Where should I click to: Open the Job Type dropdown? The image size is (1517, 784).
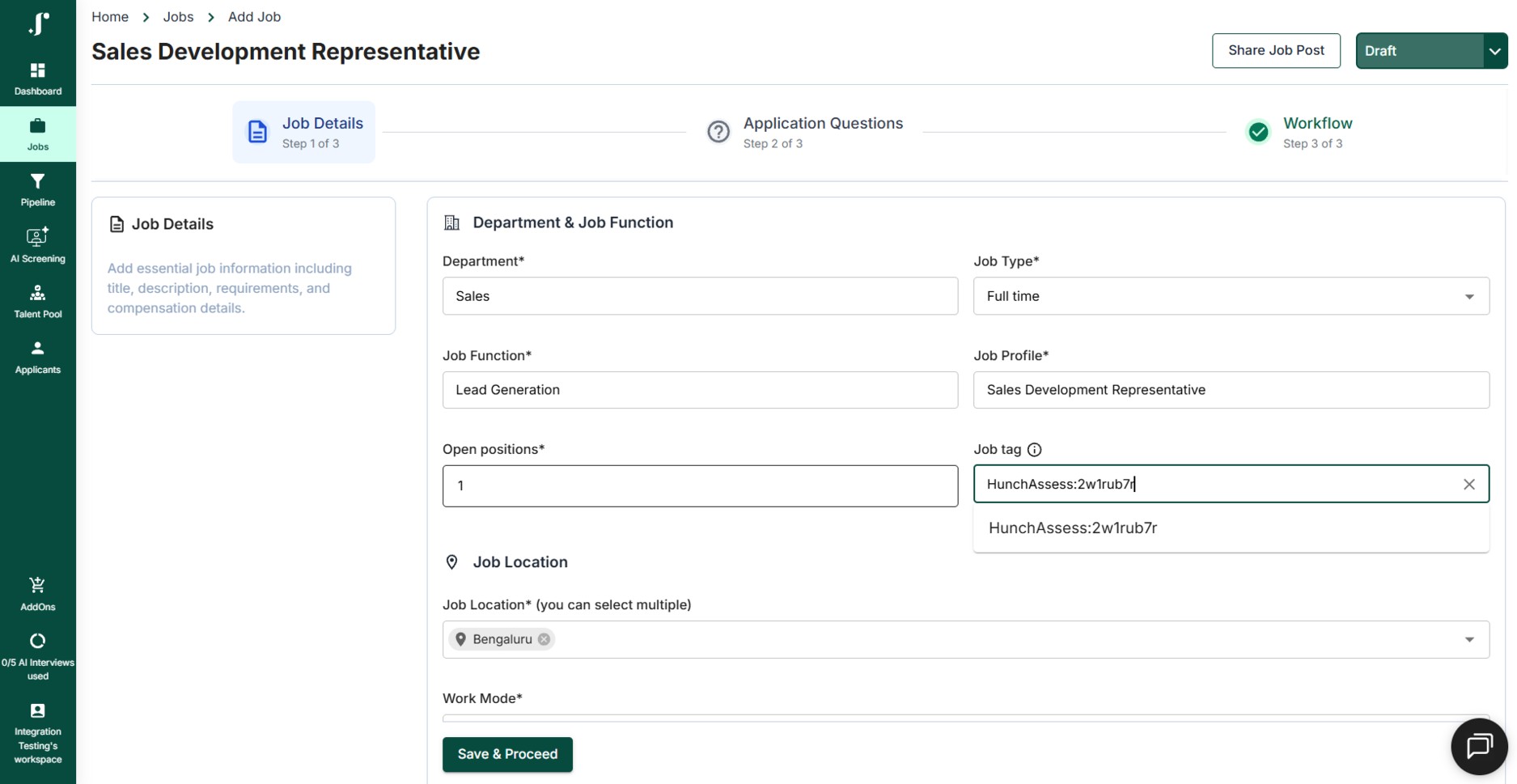coord(1231,296)
